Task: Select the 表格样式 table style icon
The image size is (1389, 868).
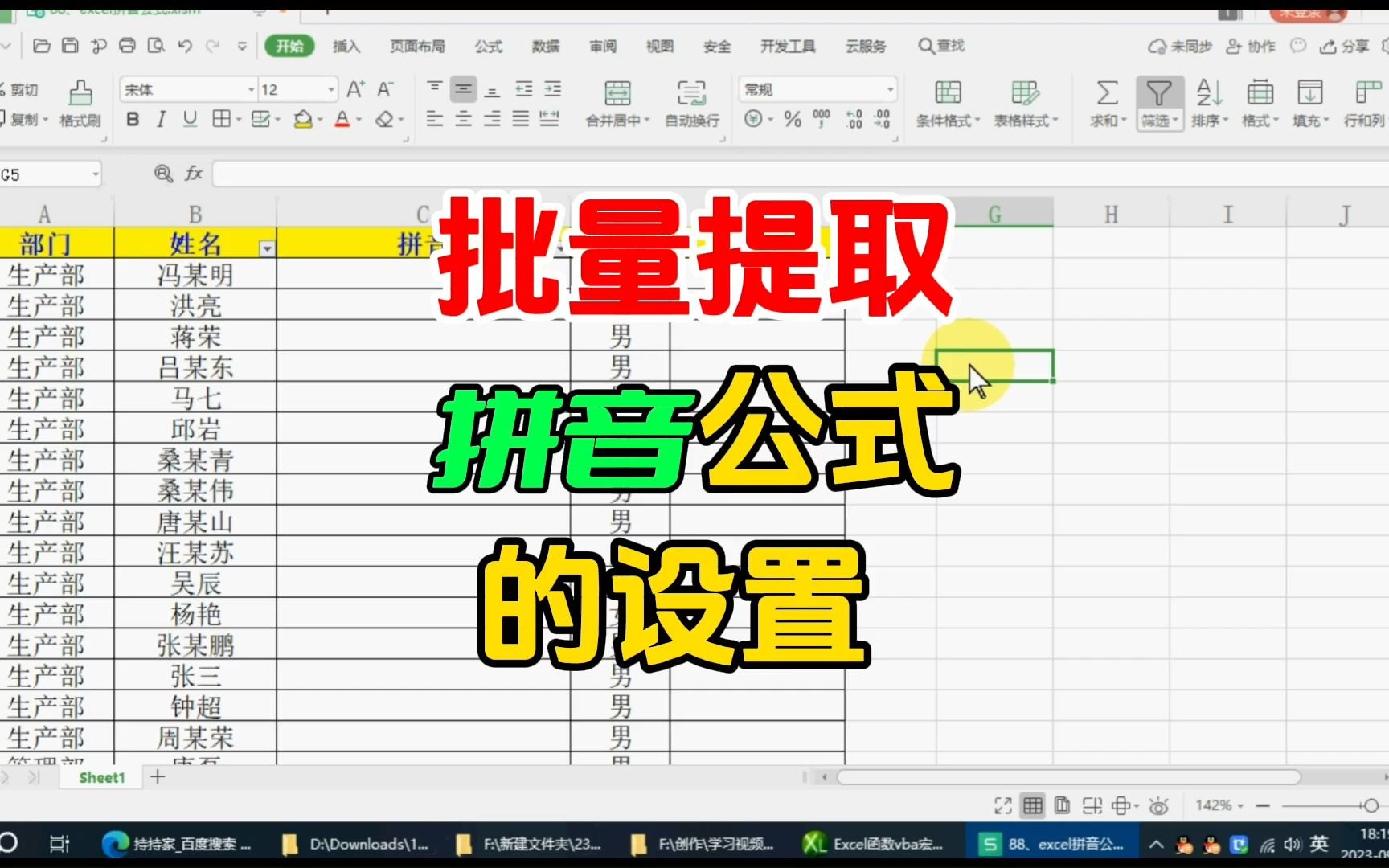Action: pyautogui.click(x=1025, y=104)
